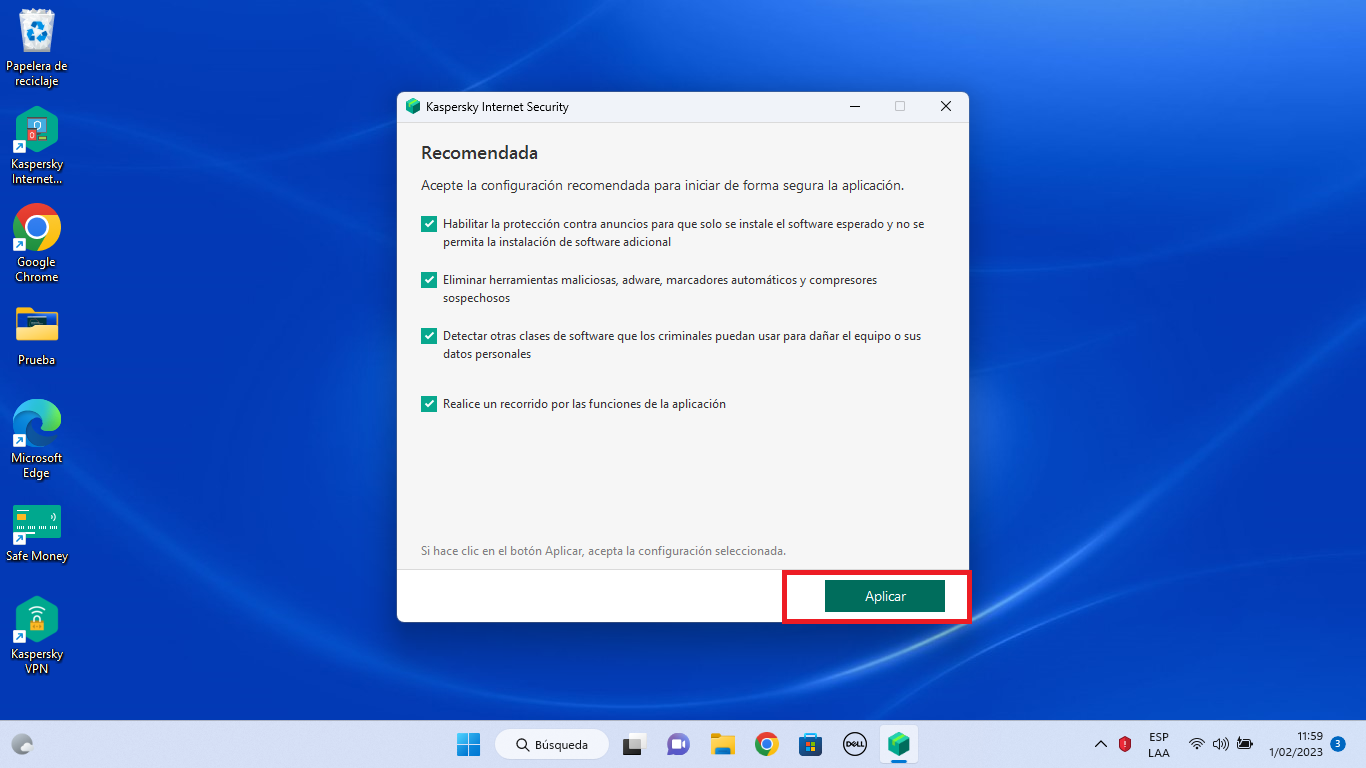Toggle Eliminar herramientas maliciosas checkbox

[x=429, y=280]
